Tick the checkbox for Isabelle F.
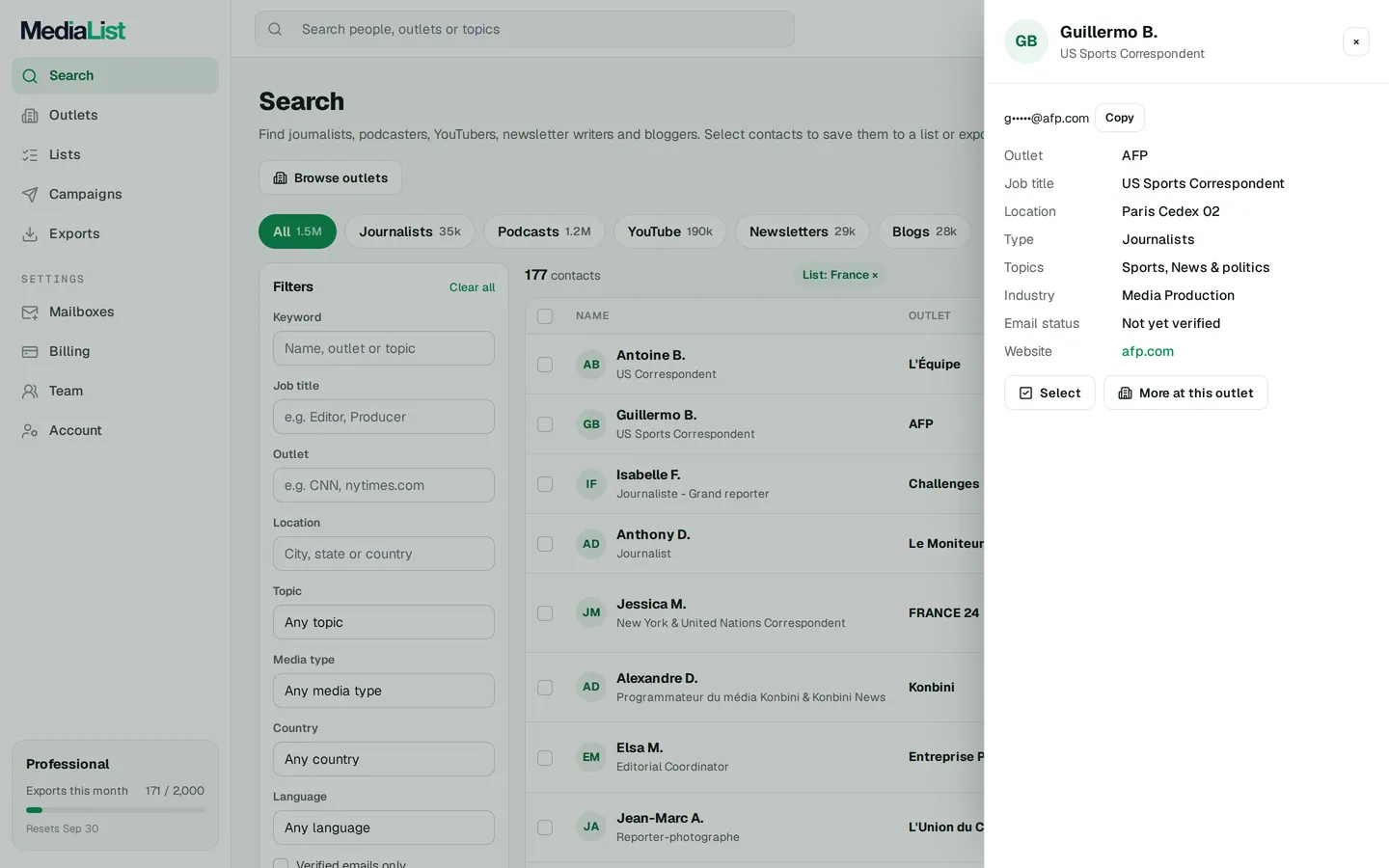Image resolution: width=1389 pixels, height=868 pixels. (x=545, y=484)
